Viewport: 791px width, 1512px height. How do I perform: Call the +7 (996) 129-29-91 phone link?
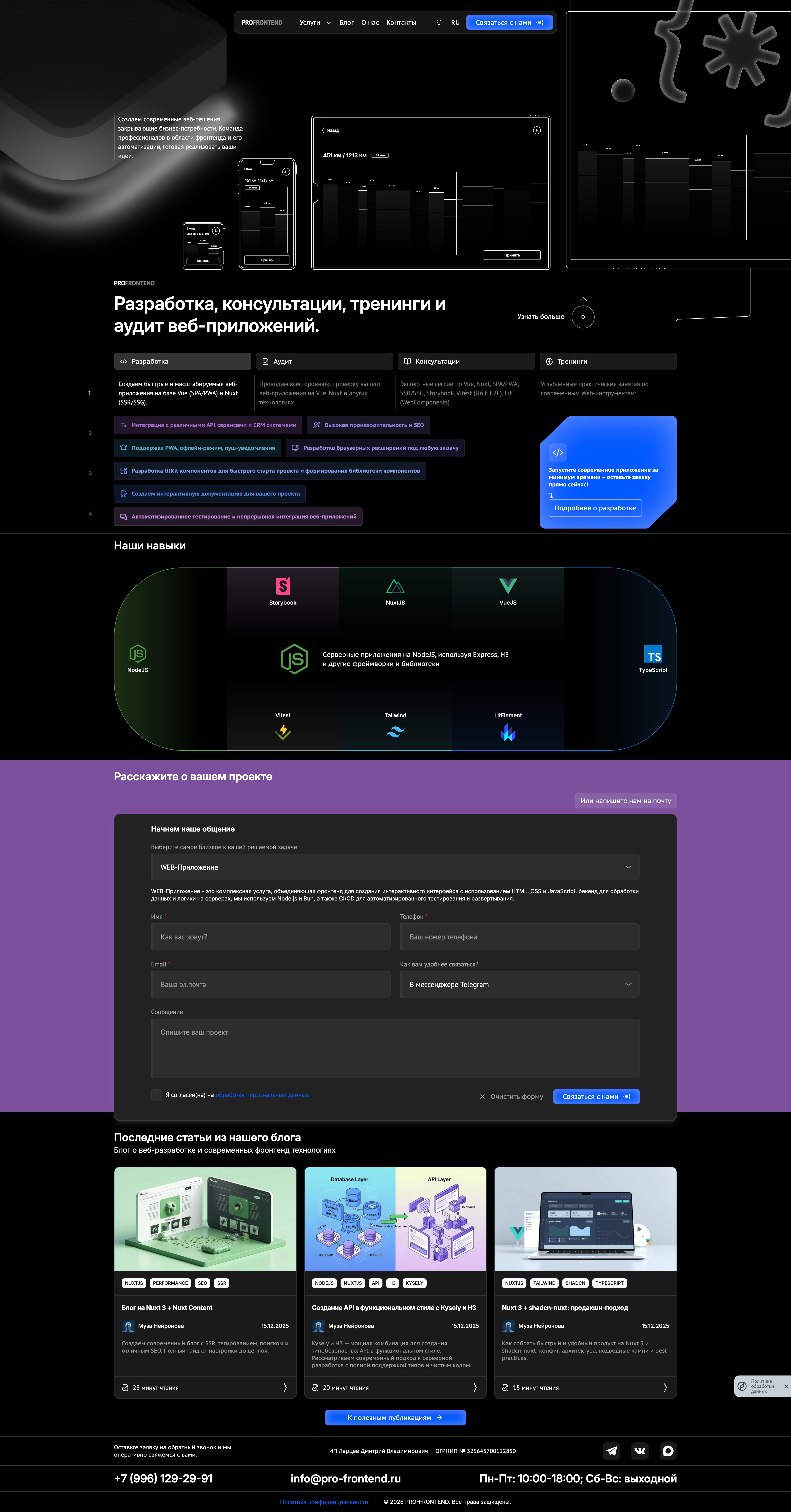coord(163,1479)
